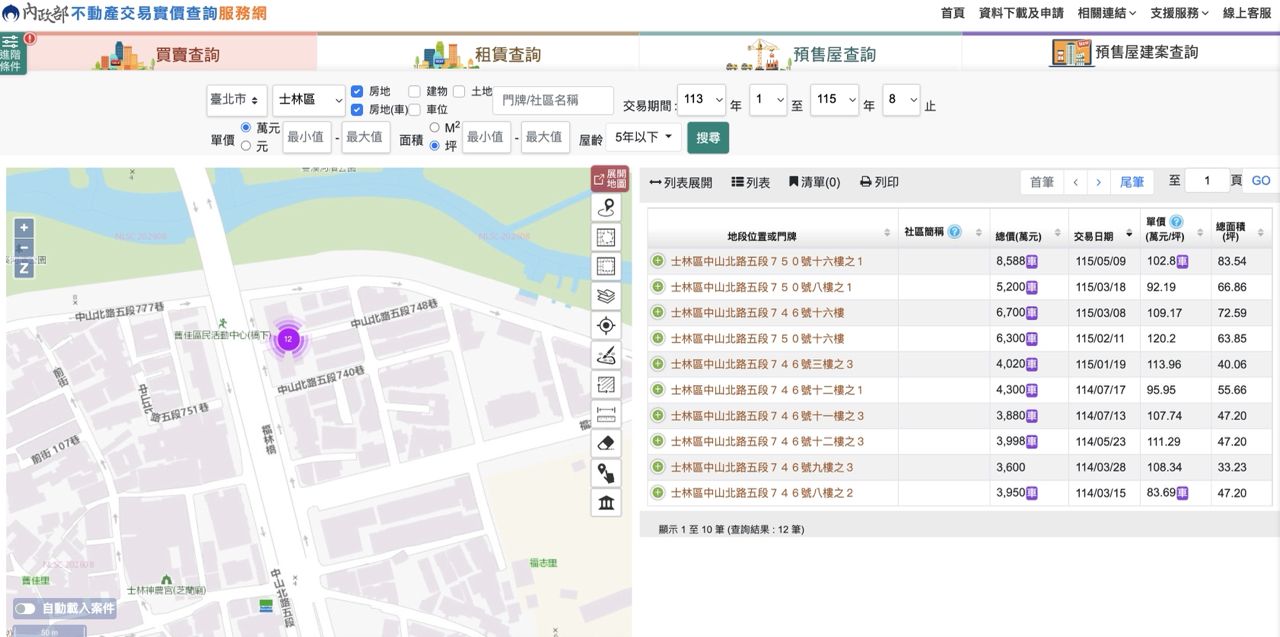Uncheck the 房地 checkbox

357,91
